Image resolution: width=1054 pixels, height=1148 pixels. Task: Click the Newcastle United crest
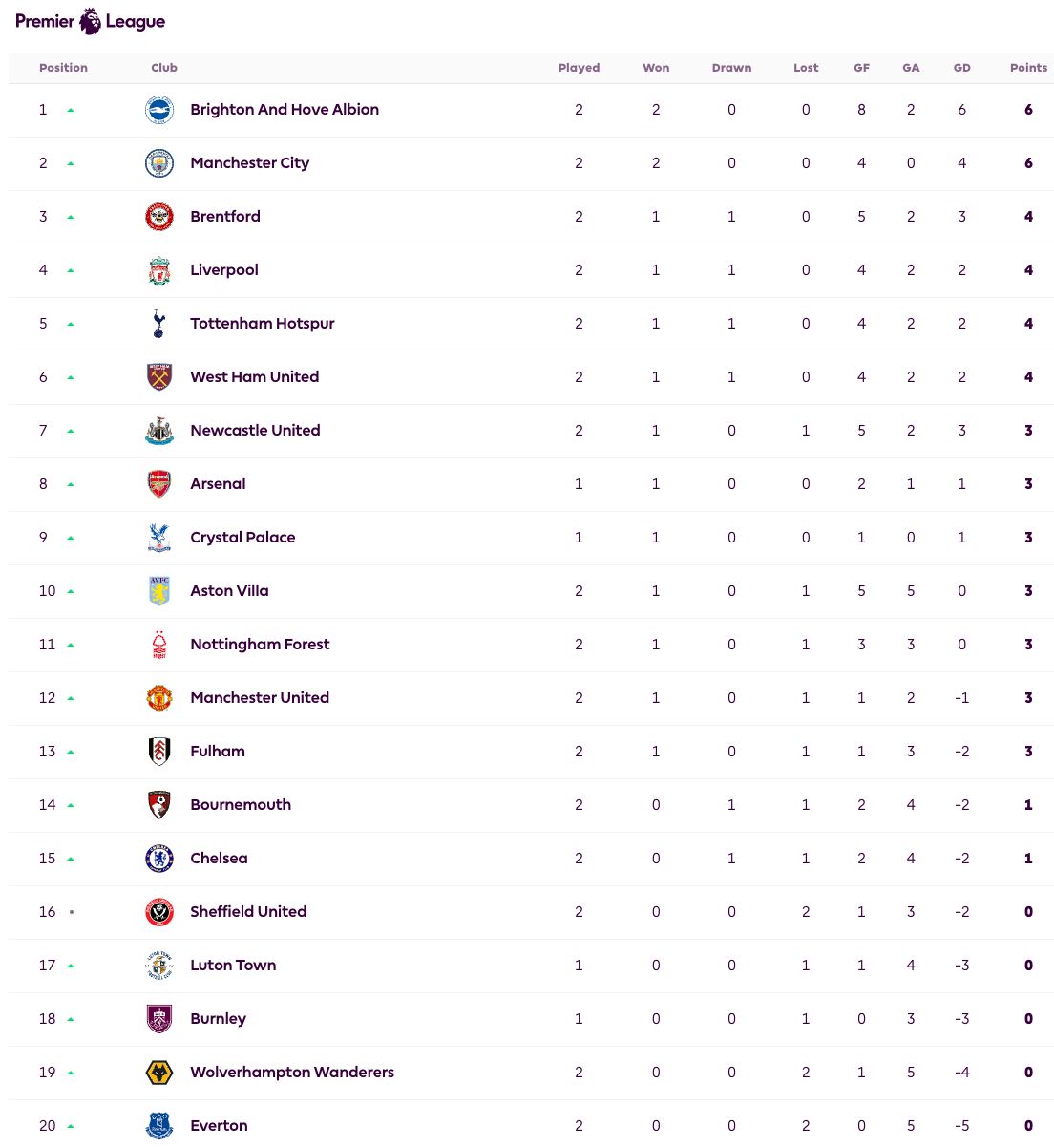tap(159, 431)
